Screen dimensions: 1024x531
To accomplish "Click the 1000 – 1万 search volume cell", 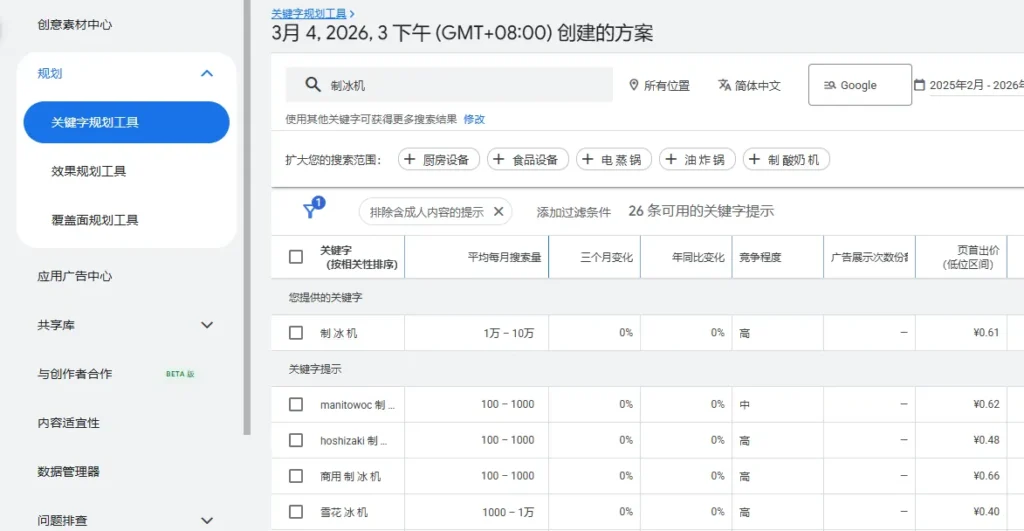I will click(x=508, y=512).
